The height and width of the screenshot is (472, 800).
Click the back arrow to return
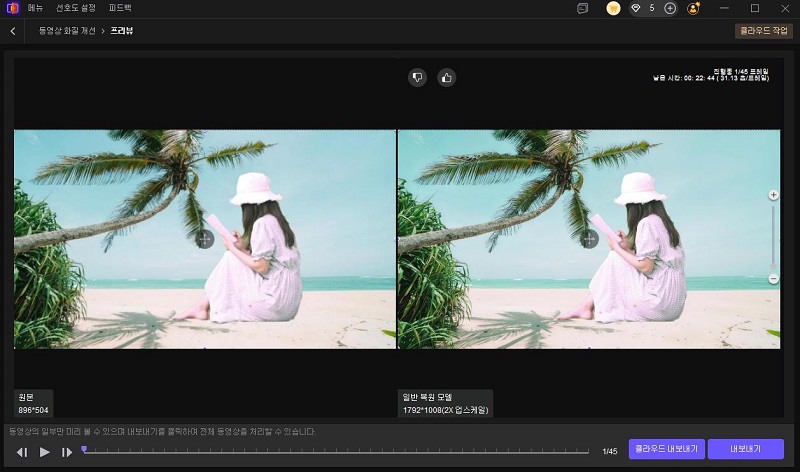(12, 31)
